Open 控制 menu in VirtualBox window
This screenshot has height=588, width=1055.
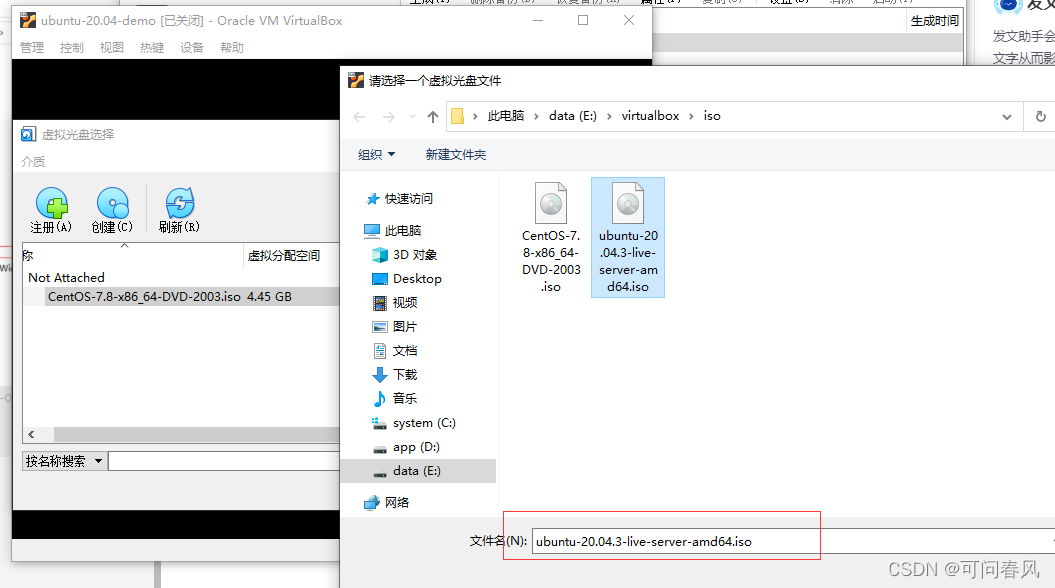pyautogui.click(x=71, y=48)
